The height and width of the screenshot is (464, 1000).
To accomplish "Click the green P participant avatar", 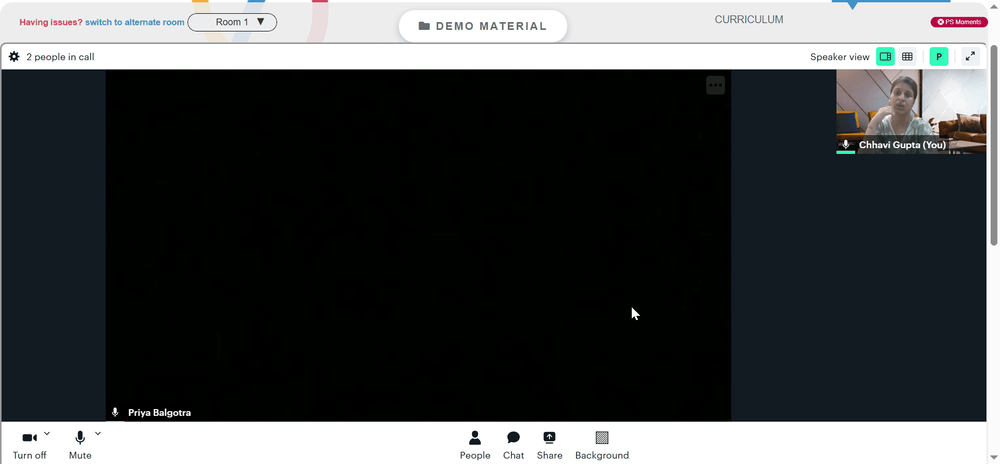I will [x=939, y=57].
